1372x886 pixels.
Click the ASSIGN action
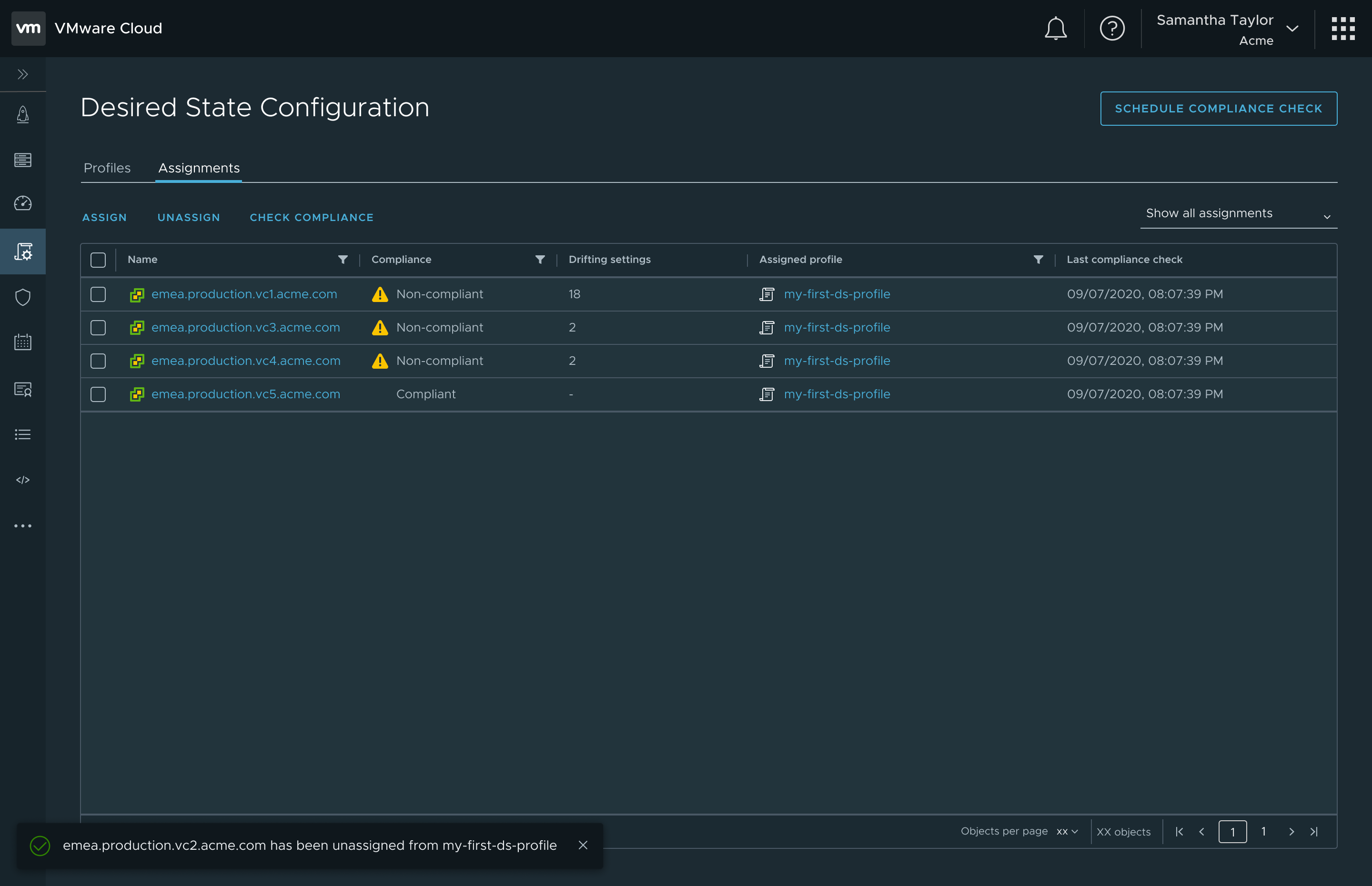[104, 218]
